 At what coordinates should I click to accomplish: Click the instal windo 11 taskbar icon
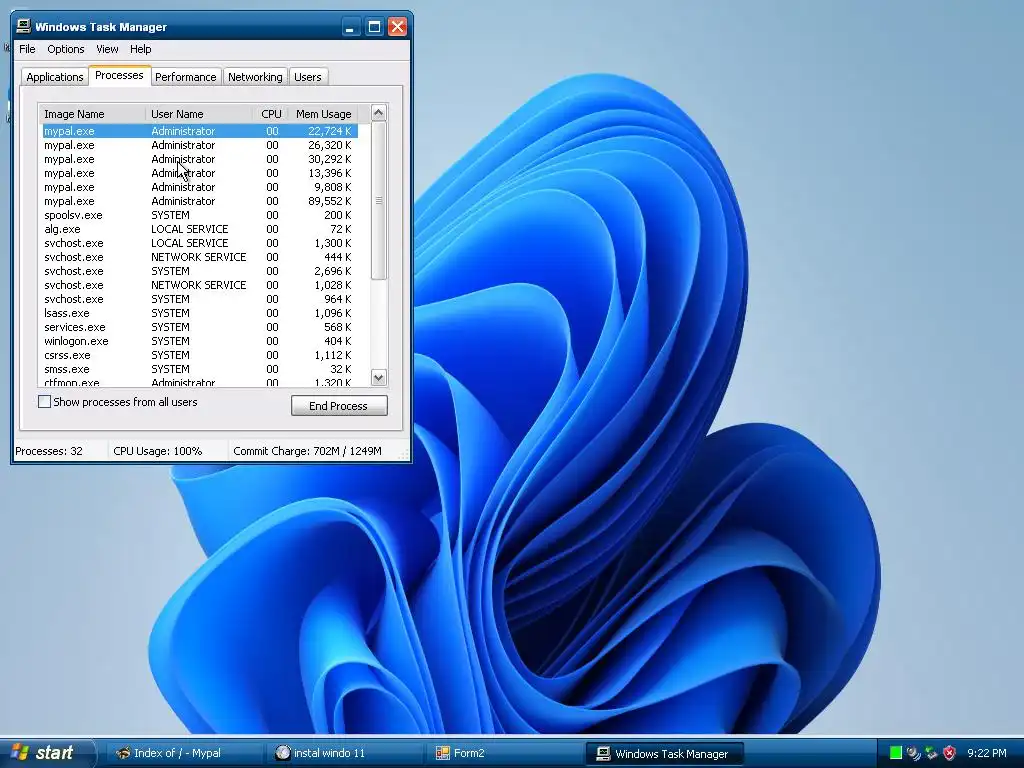pos(283,753)
